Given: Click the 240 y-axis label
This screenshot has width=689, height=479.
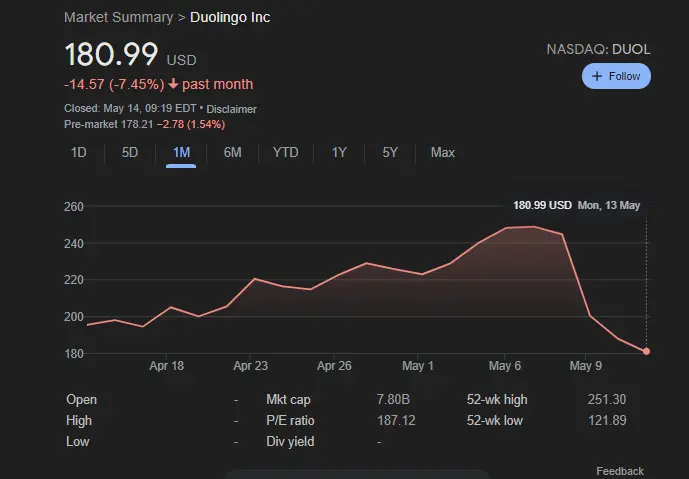Looking at the screenshot, I should [73, 243].
